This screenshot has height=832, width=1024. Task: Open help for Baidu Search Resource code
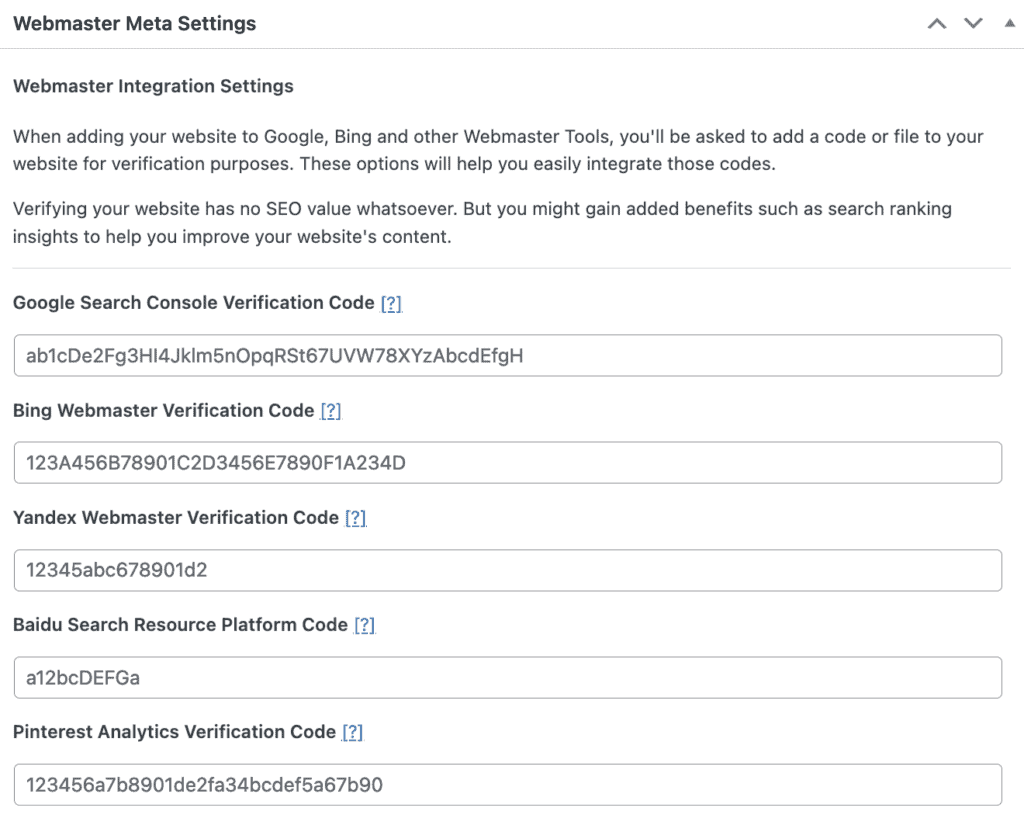pyautogui.click(x=364, y=625)
